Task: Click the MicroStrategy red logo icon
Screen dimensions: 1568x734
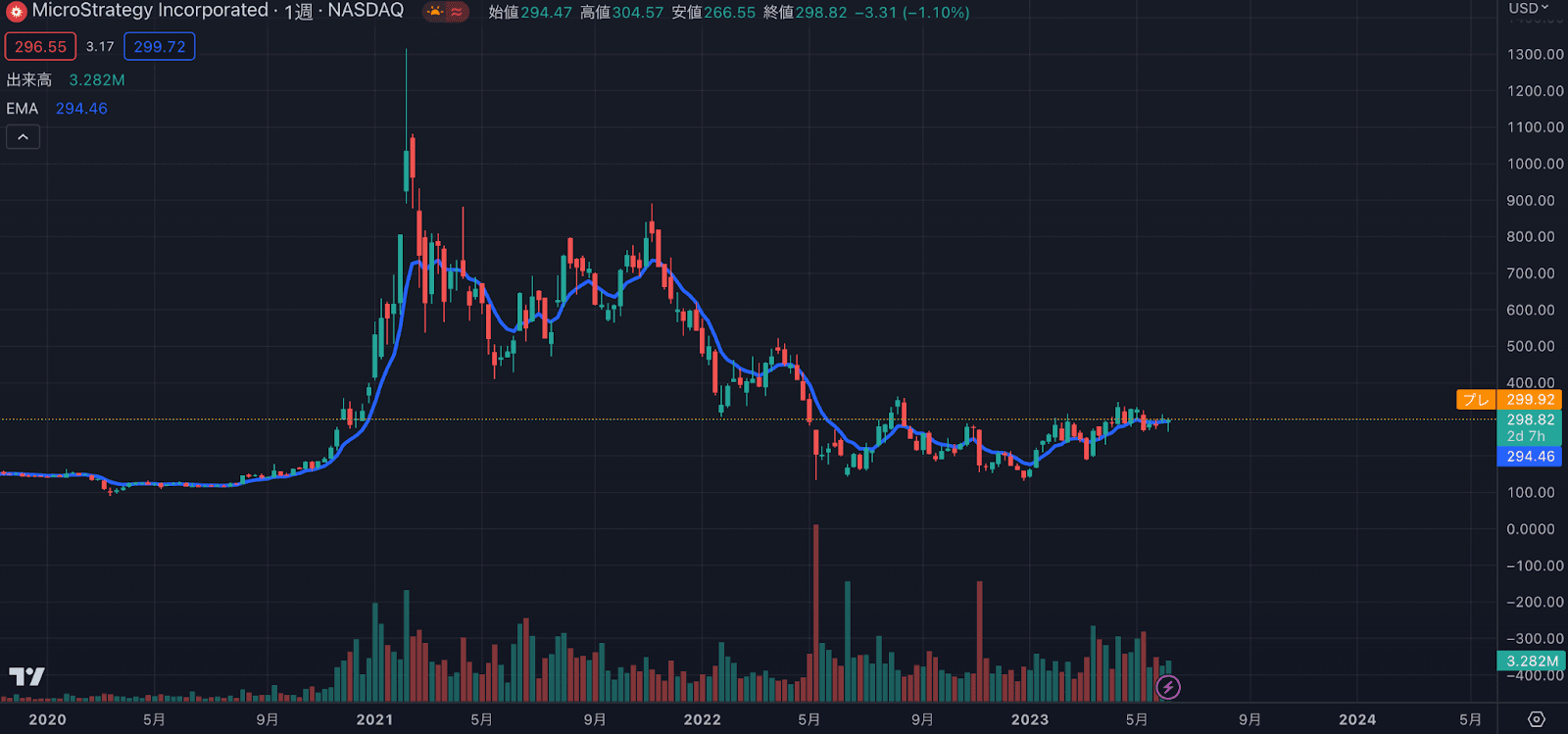Action: point(16,12)
